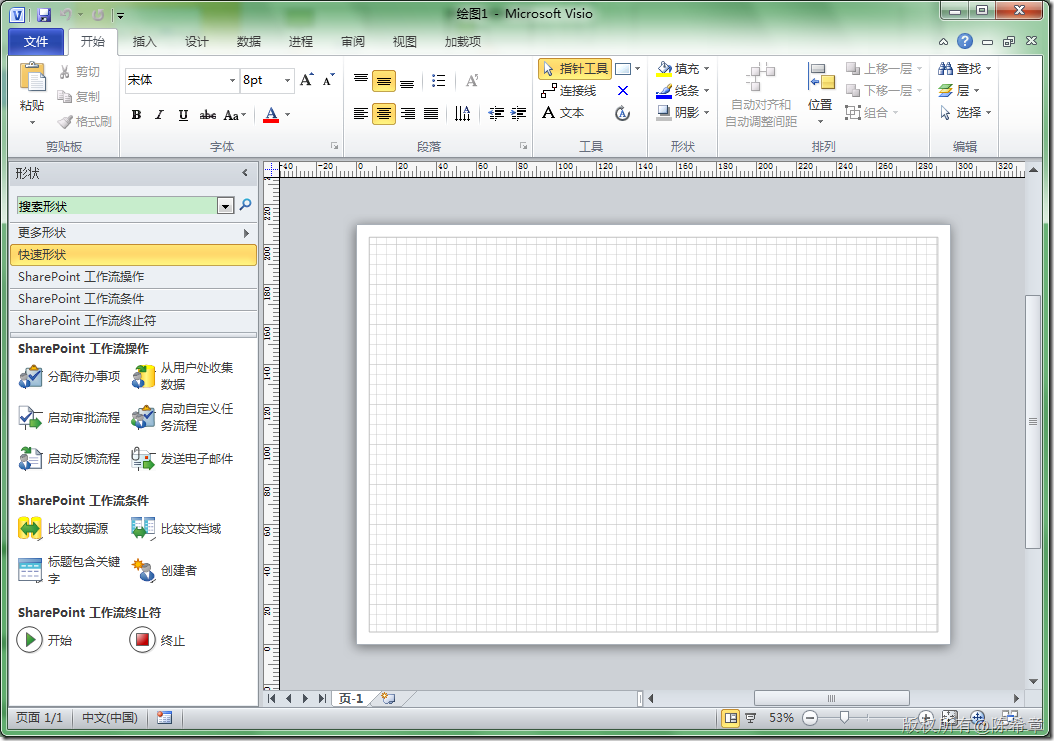
Task: Click the increase indent icon
Action: [x=518, y=114]
